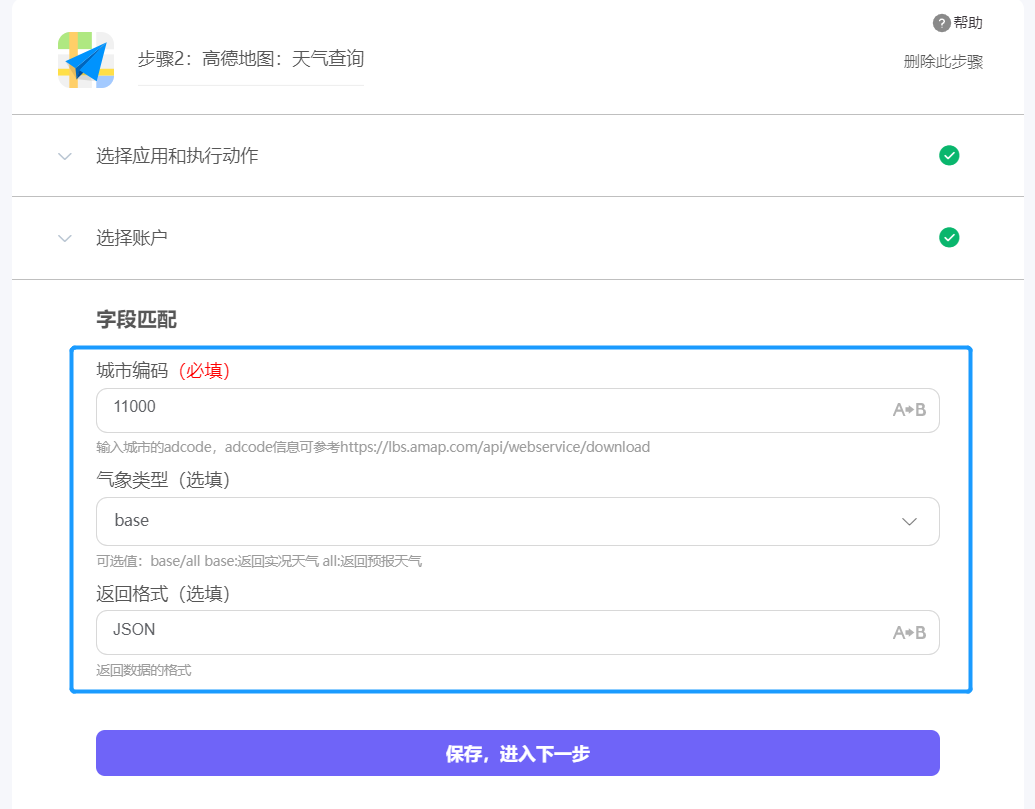Image resolution: width=1035 pixels, height=809 pixels.
Task: Click A→B mapping icon in 城市编码 field
Action: coord(910,410)
